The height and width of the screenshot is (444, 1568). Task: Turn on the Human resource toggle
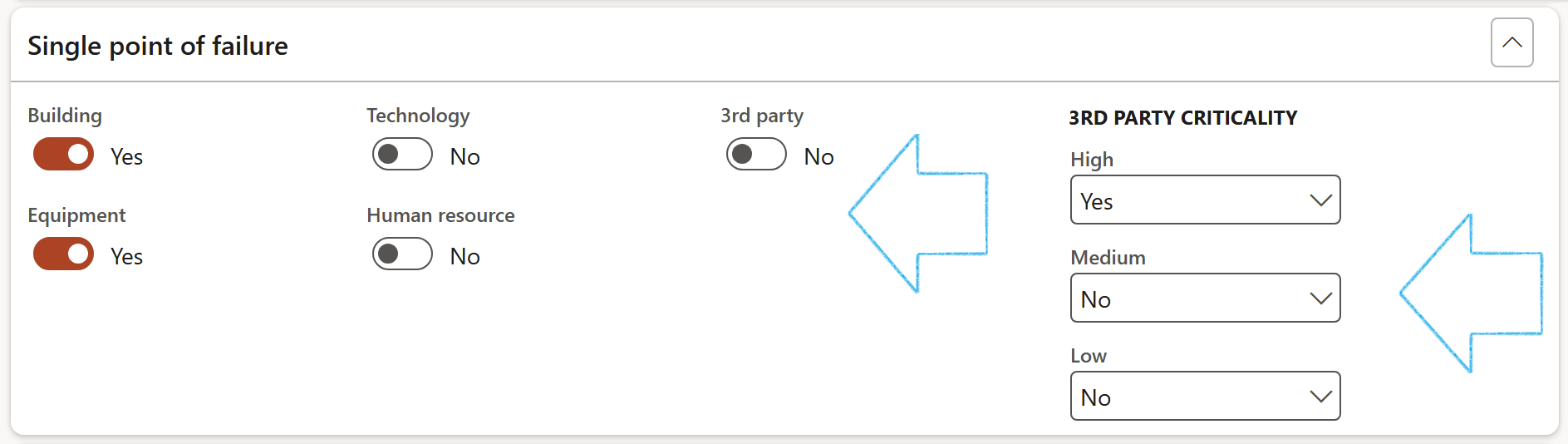coord(402,254)
